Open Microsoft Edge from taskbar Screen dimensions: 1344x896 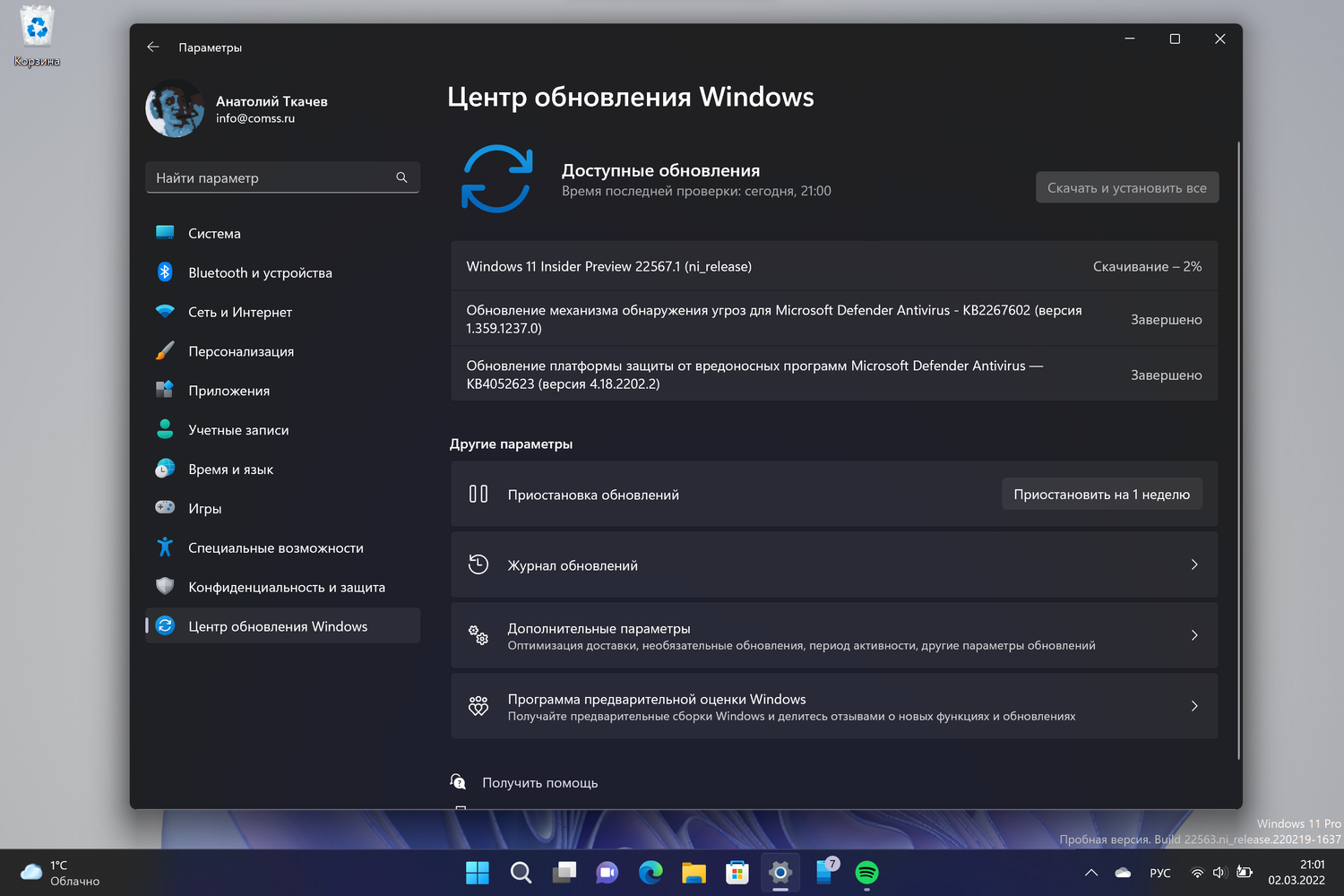pos(650,872)
